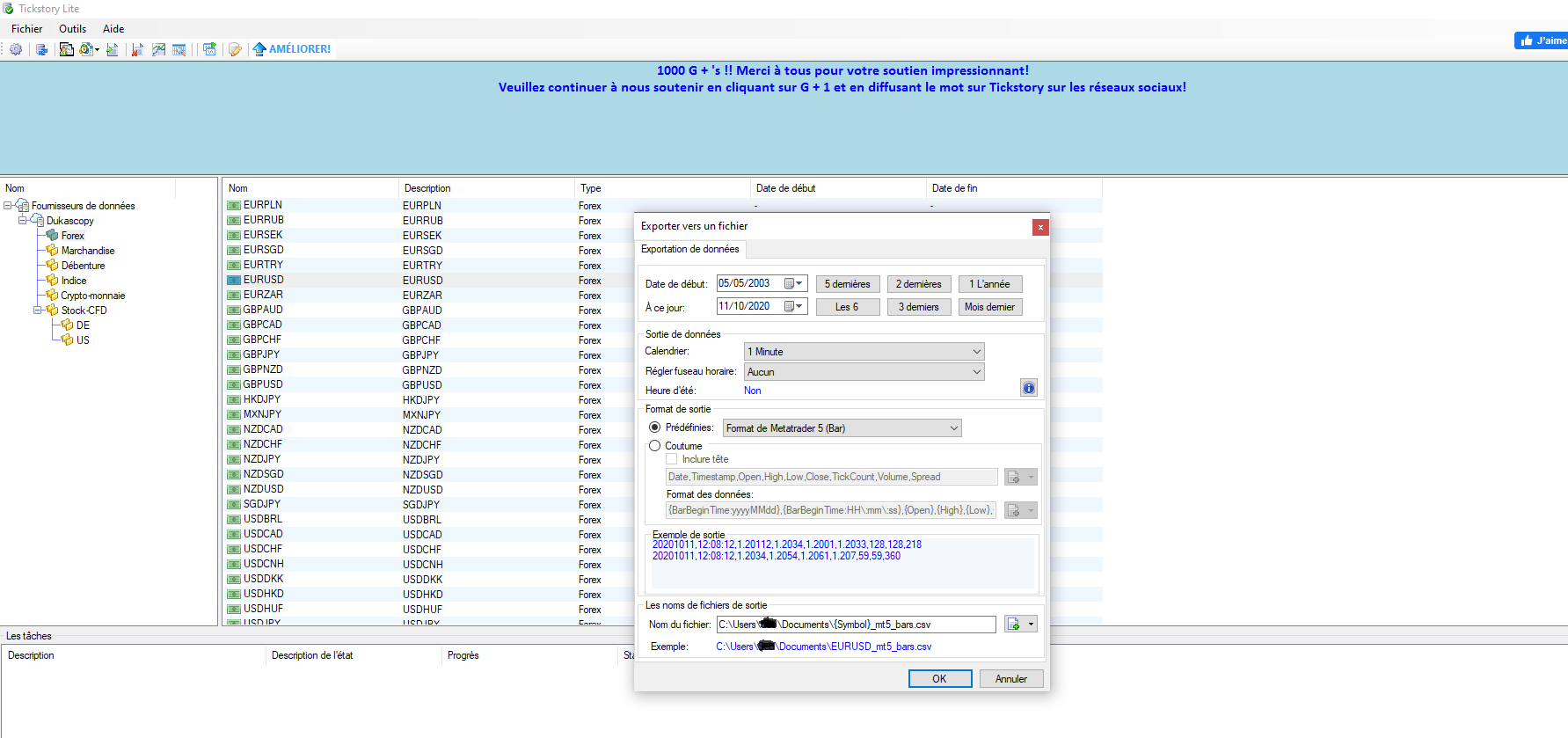Click the data table magnifier toolbar icon

tap(179, 49)
